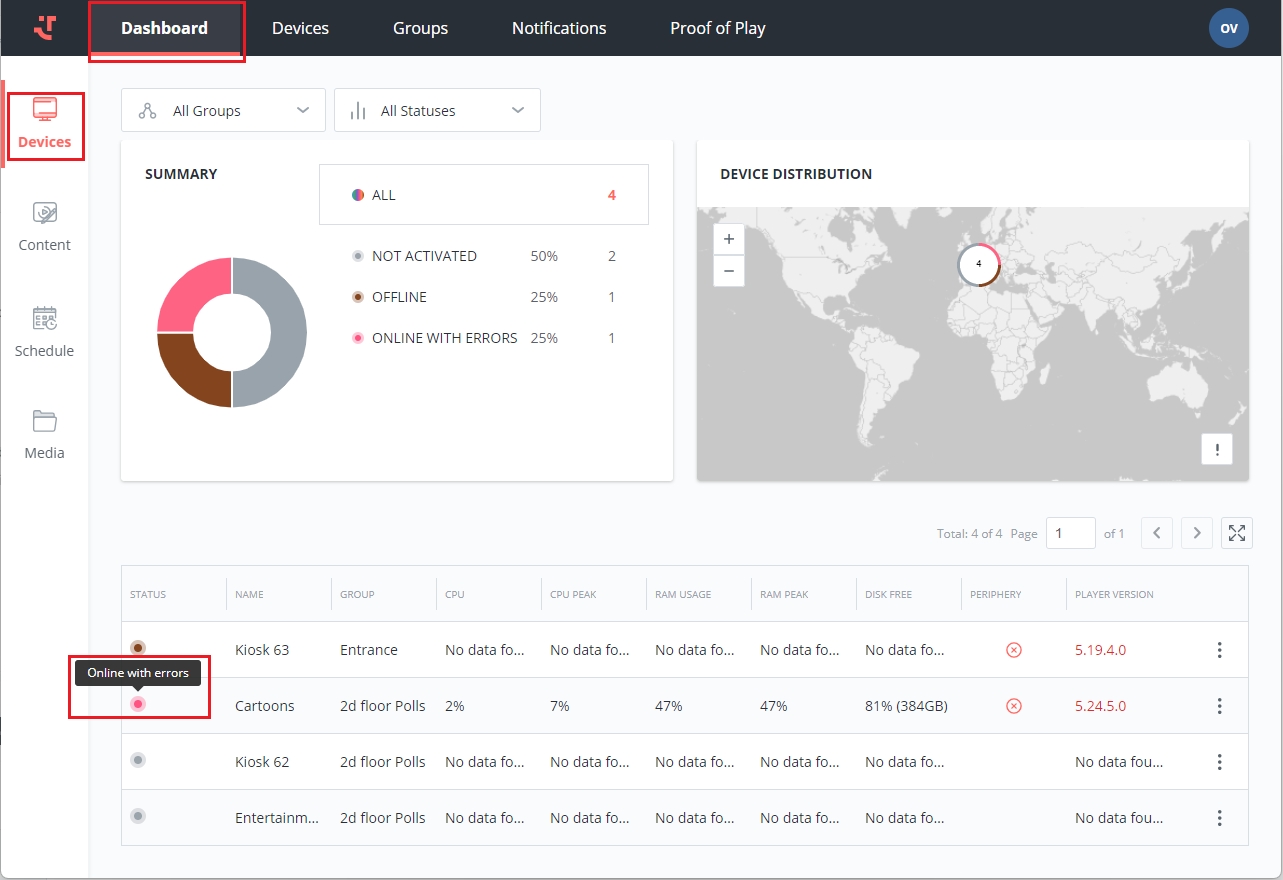Open the three-dot menu for Kiosk 63
Screen dimensions: 1283x880
coord(1219,650)
